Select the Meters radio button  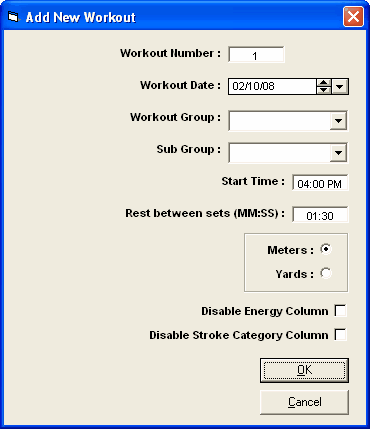[x=326, y=249]
